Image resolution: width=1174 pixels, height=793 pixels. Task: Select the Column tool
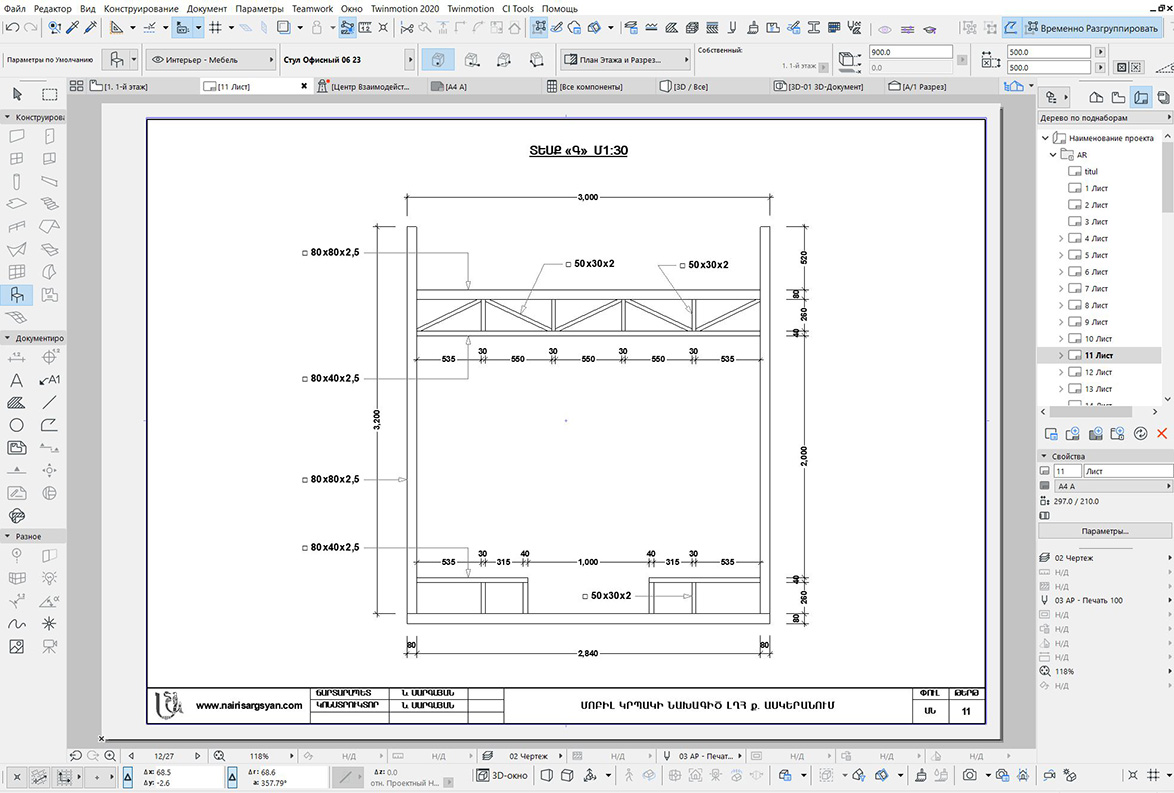16,181
